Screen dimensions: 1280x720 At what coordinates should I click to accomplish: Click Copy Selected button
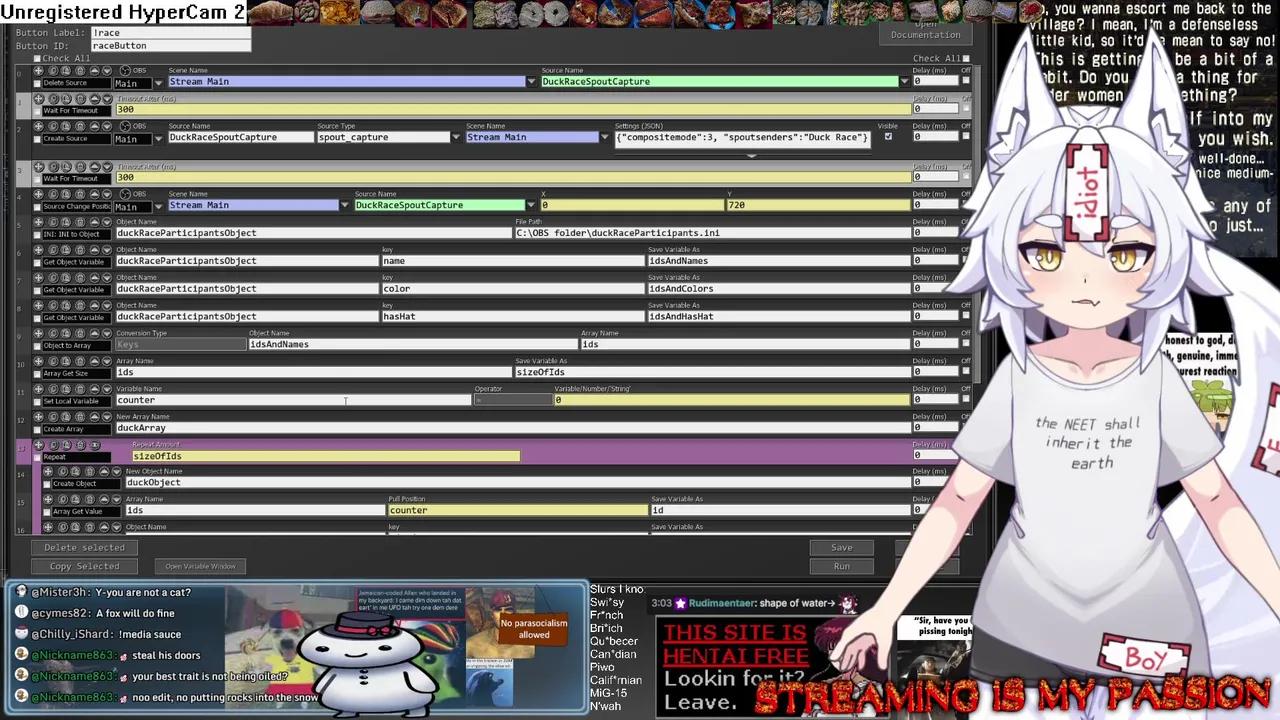tap(84, 566)
